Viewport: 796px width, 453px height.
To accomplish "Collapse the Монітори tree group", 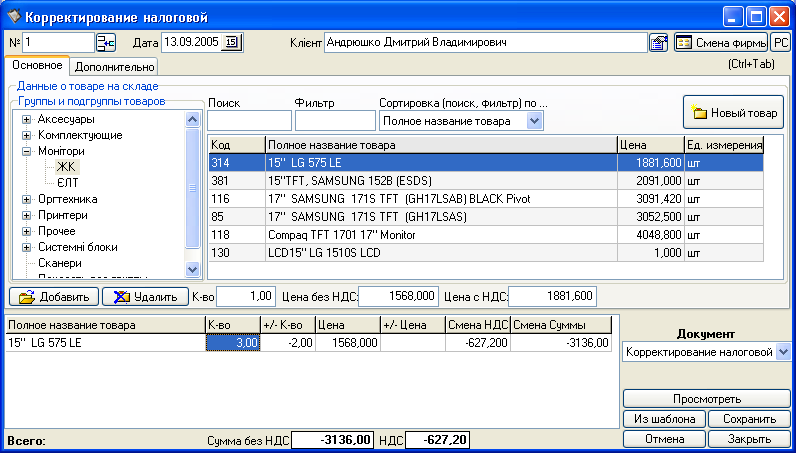I will click(x=26, y=151).
